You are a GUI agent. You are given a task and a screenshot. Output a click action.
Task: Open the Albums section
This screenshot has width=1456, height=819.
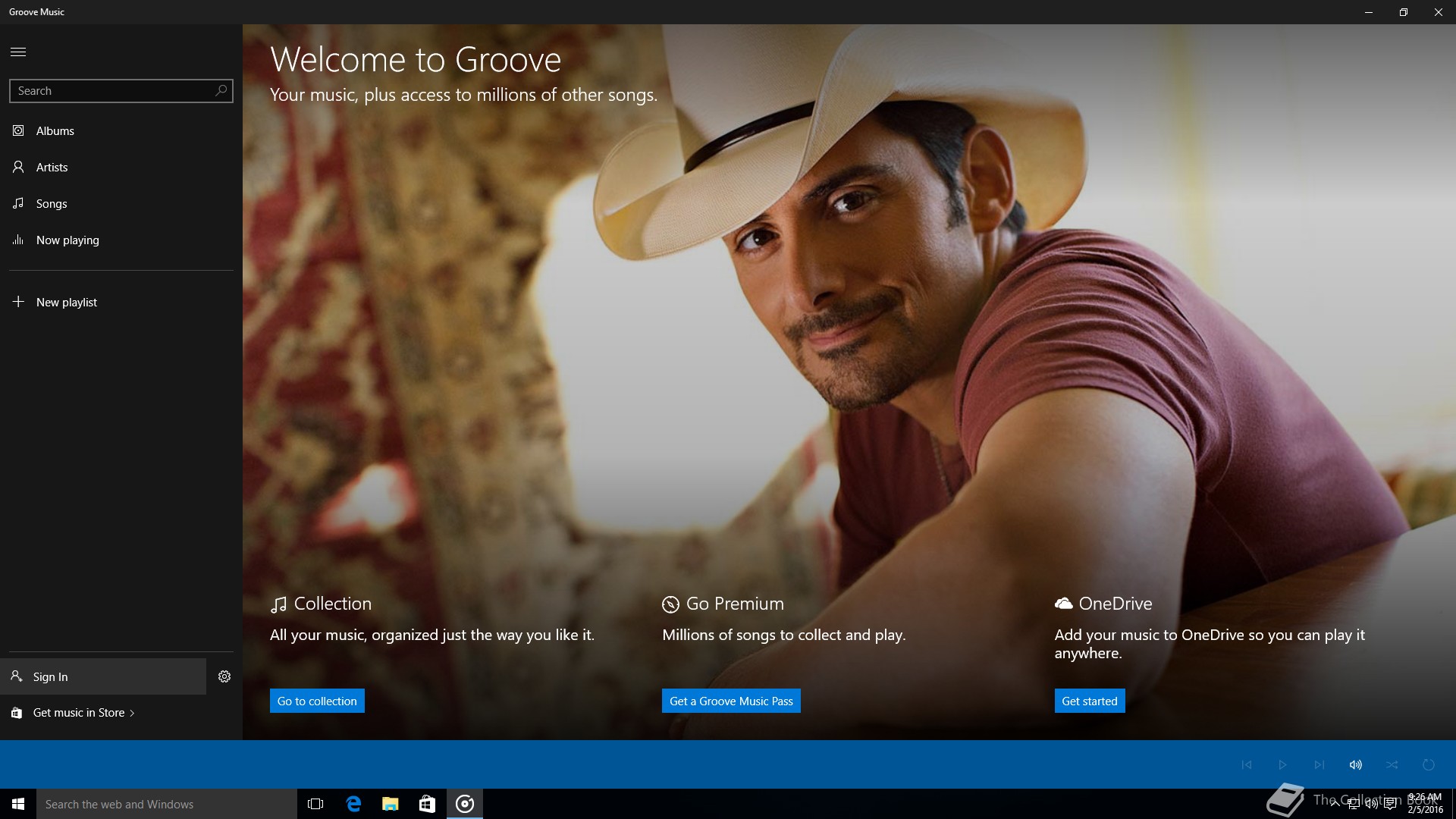(121, 130)
